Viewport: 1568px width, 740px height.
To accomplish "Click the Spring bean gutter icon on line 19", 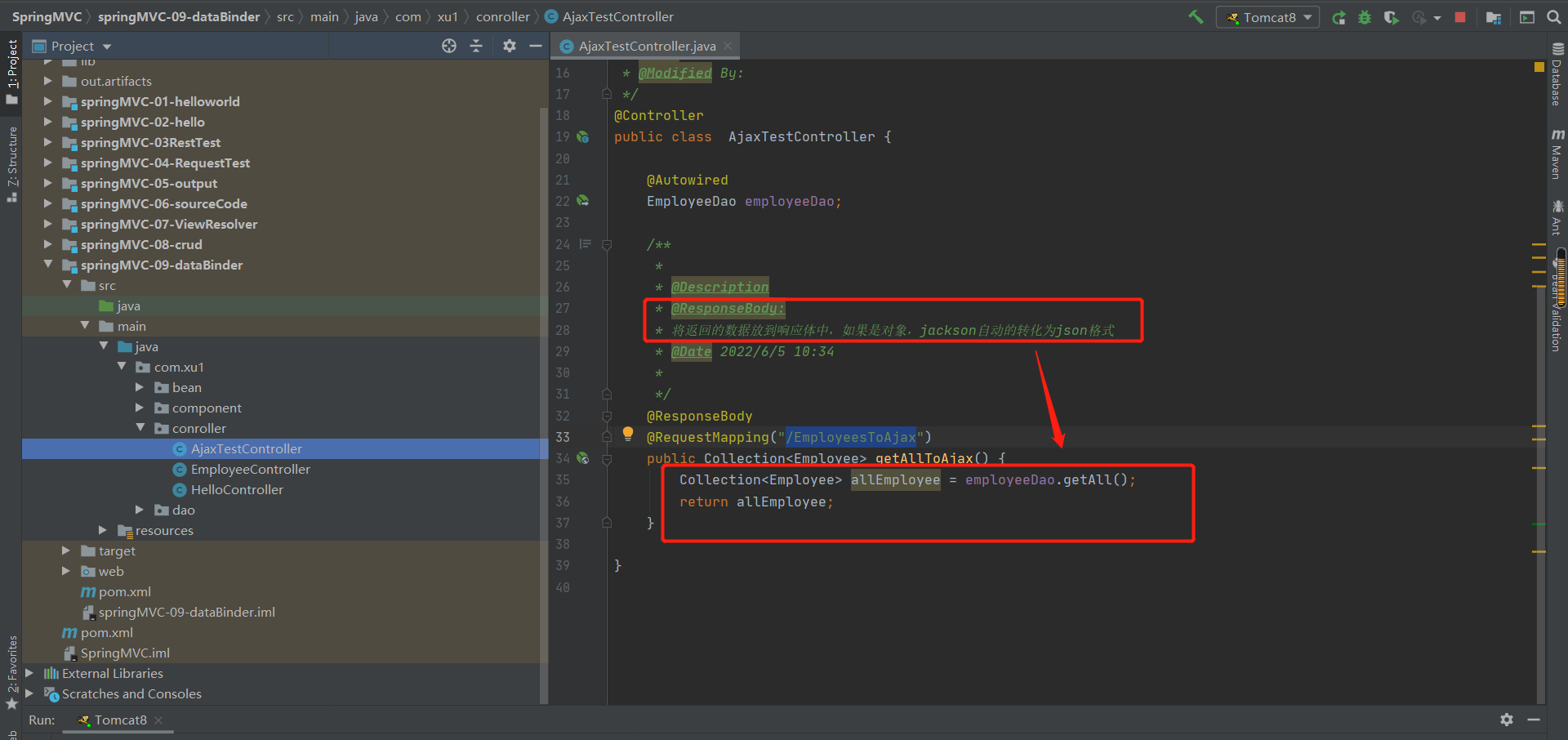I will tap(583, 136).
